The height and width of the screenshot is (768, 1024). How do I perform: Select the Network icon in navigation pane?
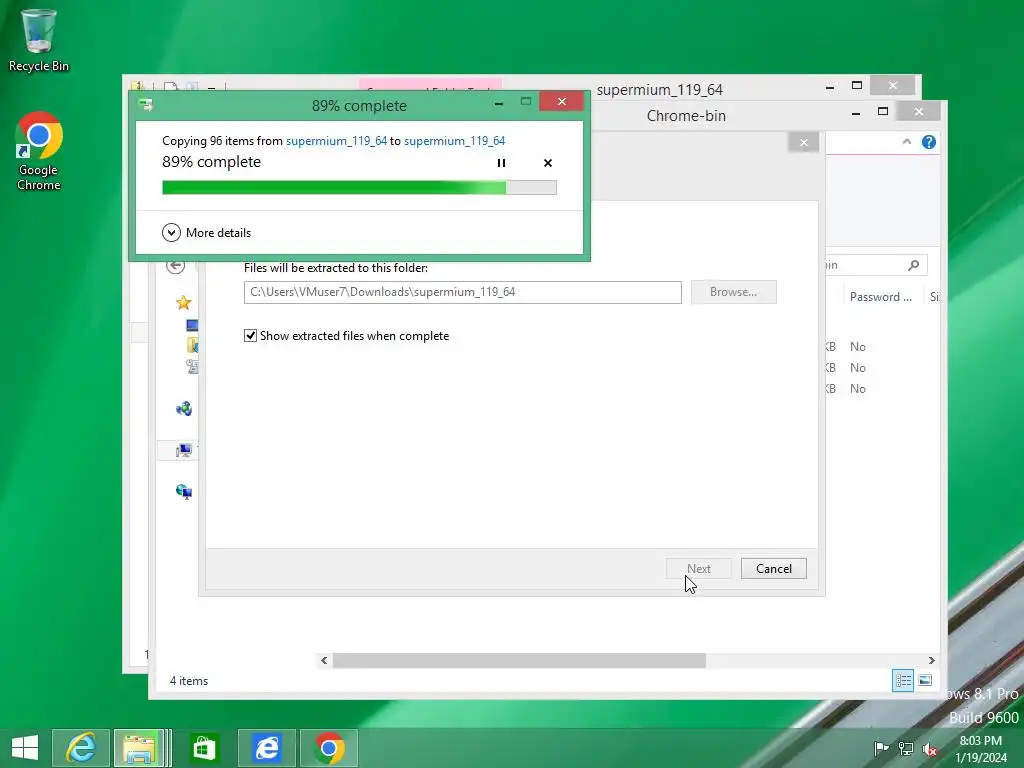[x=184, y=492]
